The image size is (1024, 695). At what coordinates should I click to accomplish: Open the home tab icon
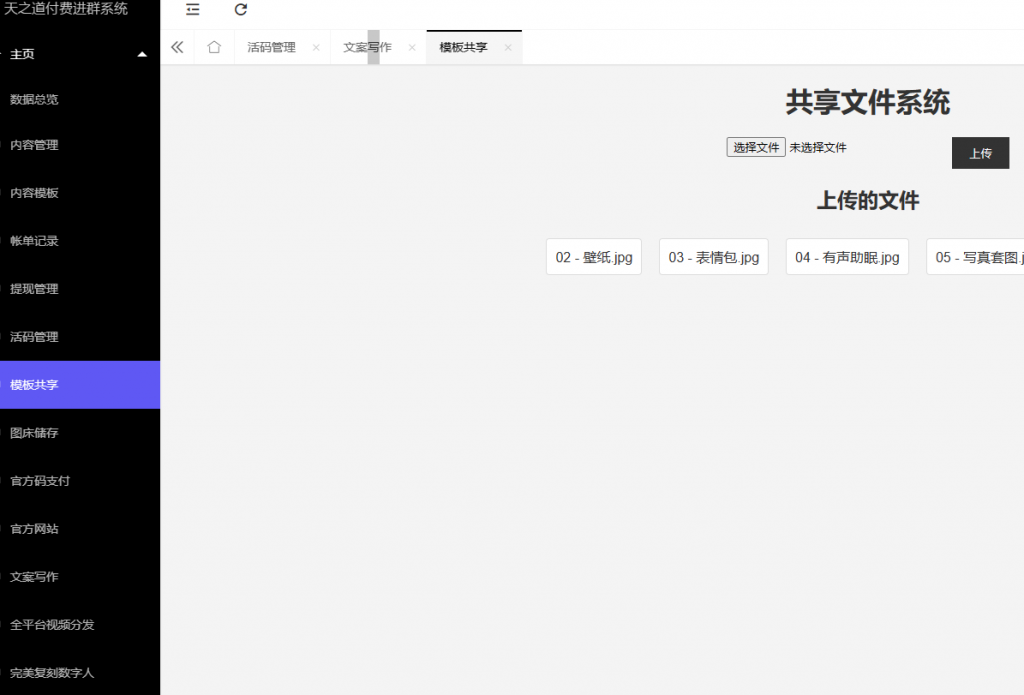pos(214,47)
